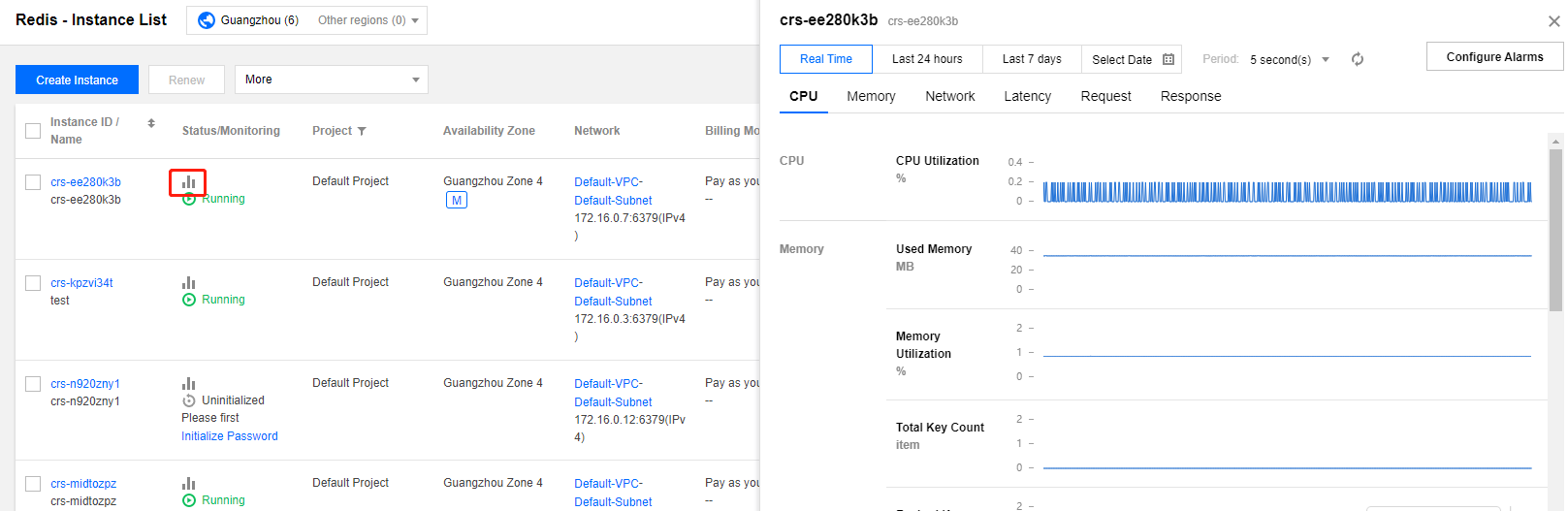Select the checkbox for crs-n920zny1 row
This screenshot has width=1568, height=511.
33,384
